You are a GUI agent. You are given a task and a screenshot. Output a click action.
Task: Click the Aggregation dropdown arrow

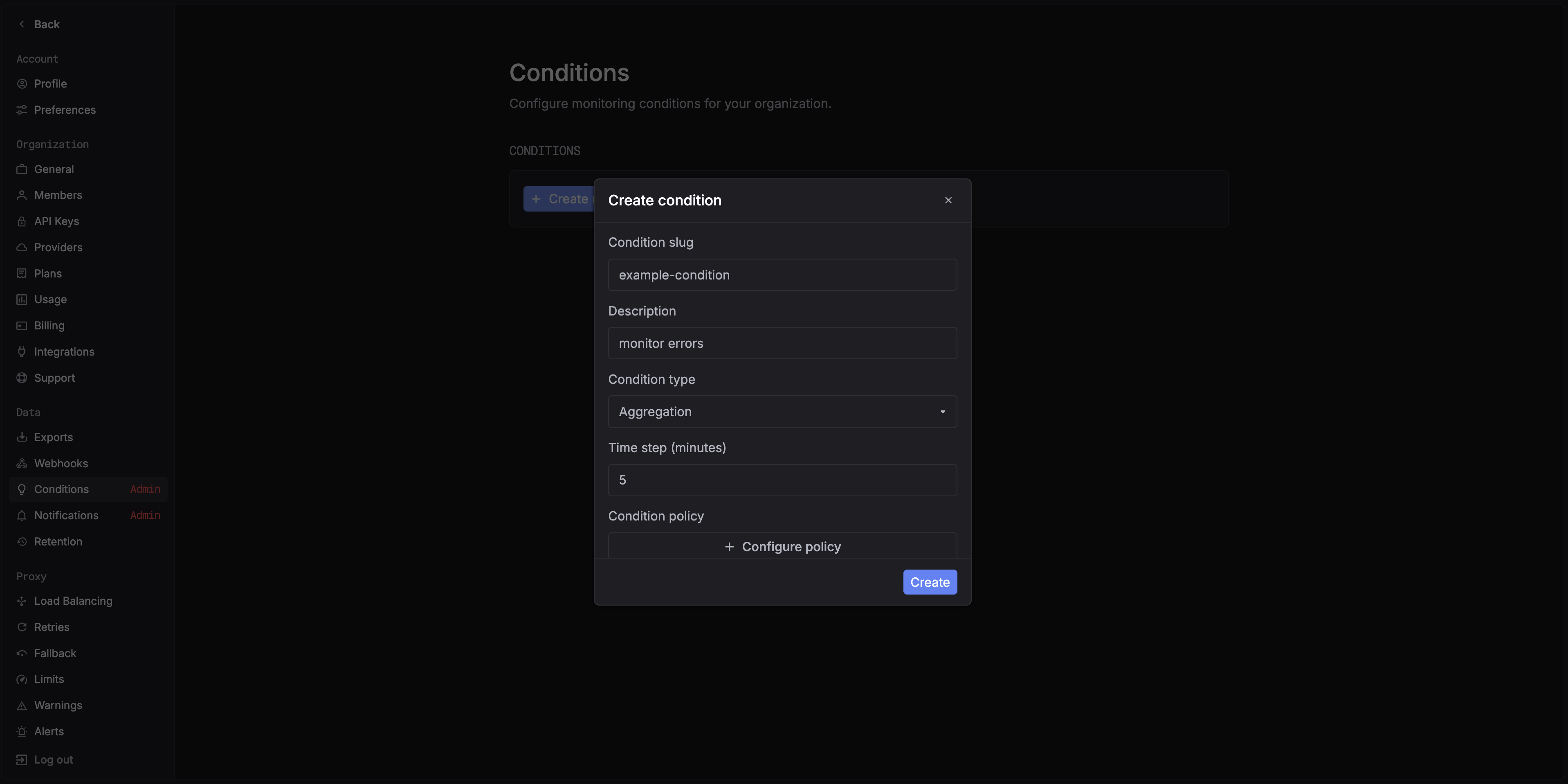coord(942,412)
